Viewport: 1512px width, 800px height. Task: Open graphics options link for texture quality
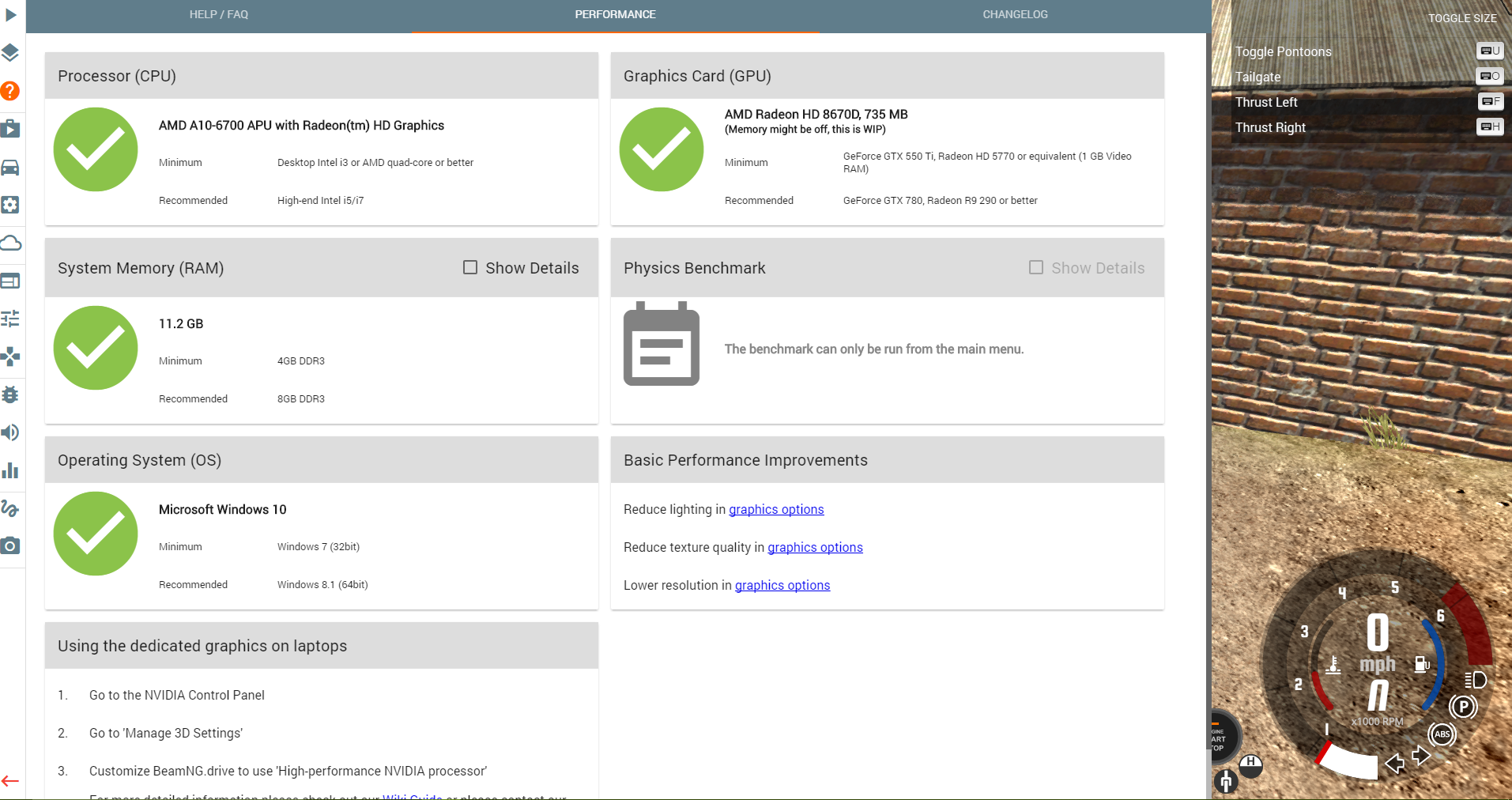coord(815,548)
